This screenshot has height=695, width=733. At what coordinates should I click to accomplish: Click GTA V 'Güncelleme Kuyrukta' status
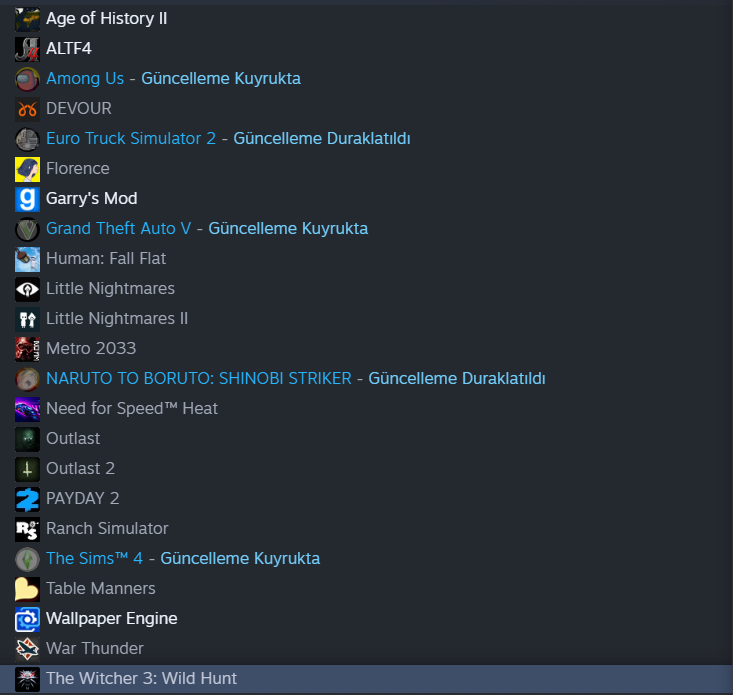[288, 229]
